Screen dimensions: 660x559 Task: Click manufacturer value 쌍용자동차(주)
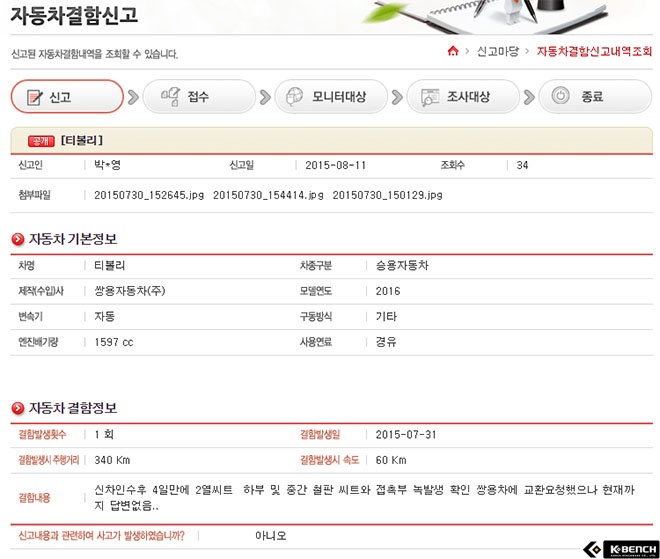click(x=130, y=291)
